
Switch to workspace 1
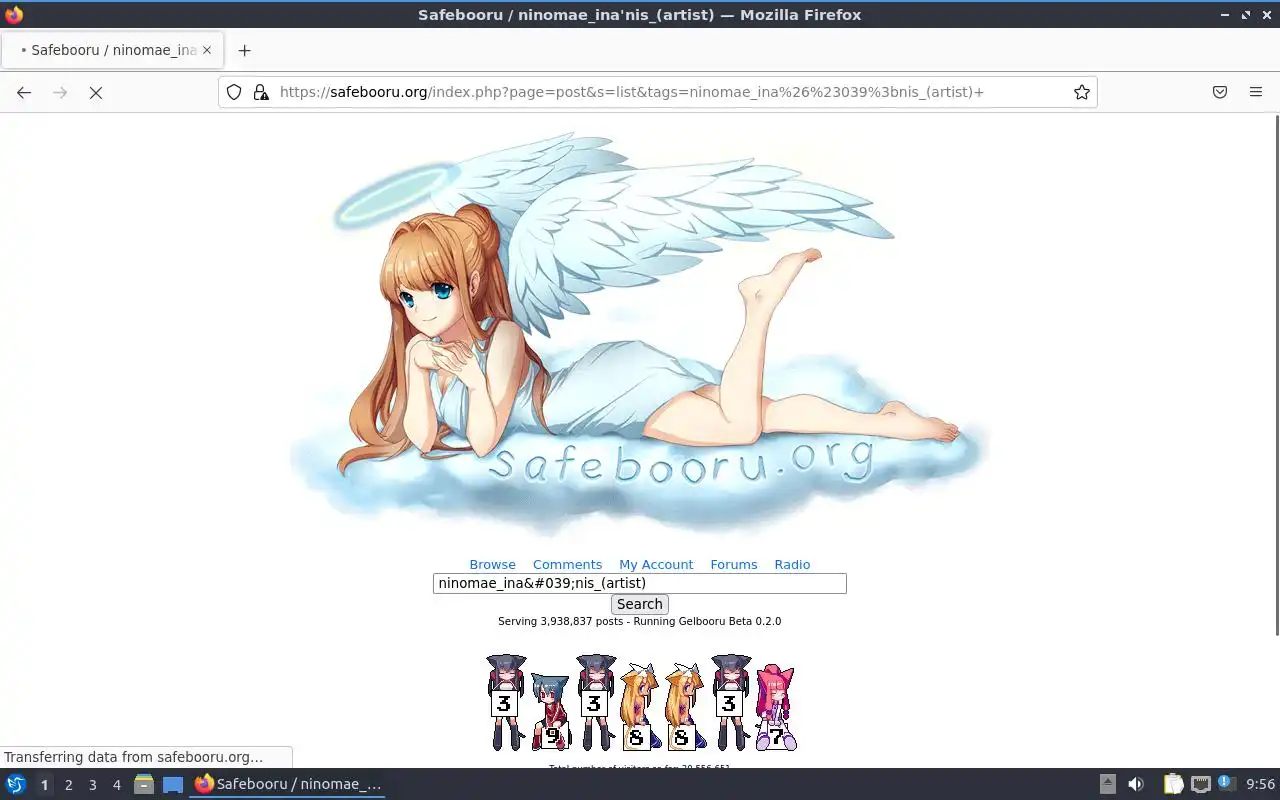click(44, 785)
